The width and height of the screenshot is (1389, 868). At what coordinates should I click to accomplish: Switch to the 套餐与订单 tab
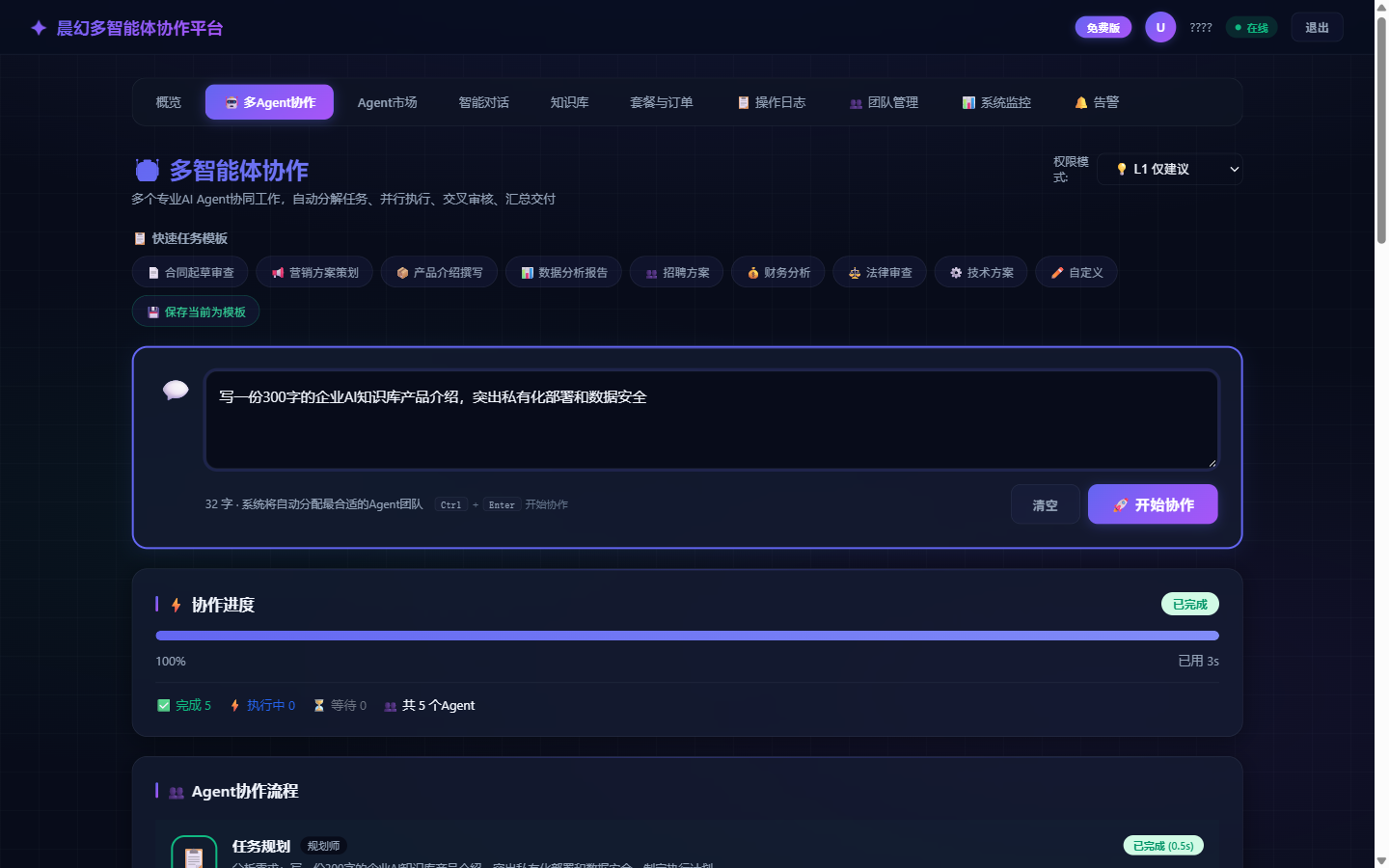click(661, 102)
